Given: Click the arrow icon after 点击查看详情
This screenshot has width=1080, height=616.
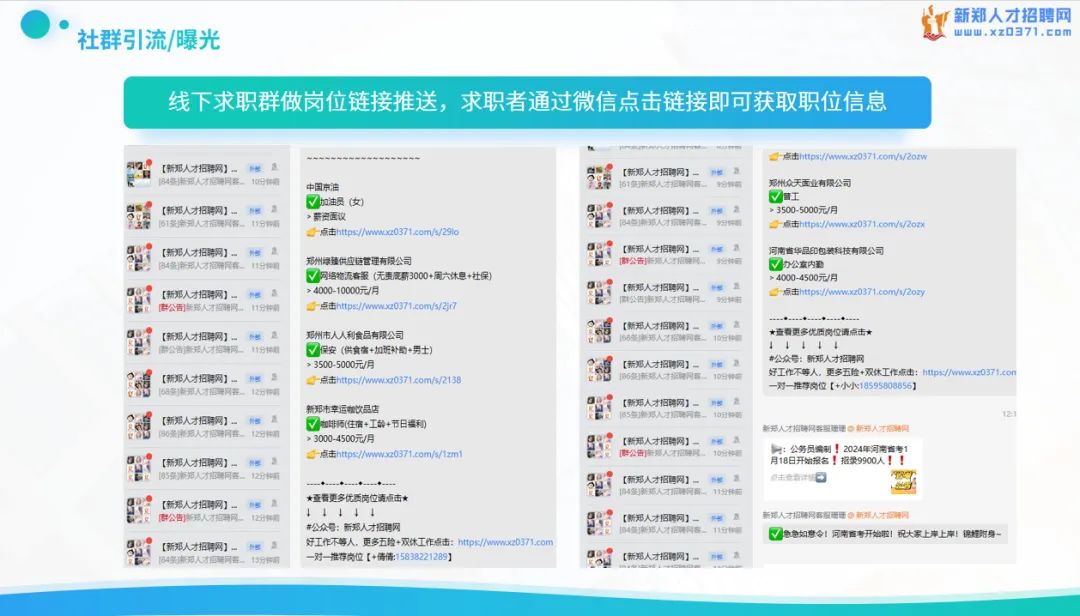Looking at the screenshot, I should (x=820, y=477).
